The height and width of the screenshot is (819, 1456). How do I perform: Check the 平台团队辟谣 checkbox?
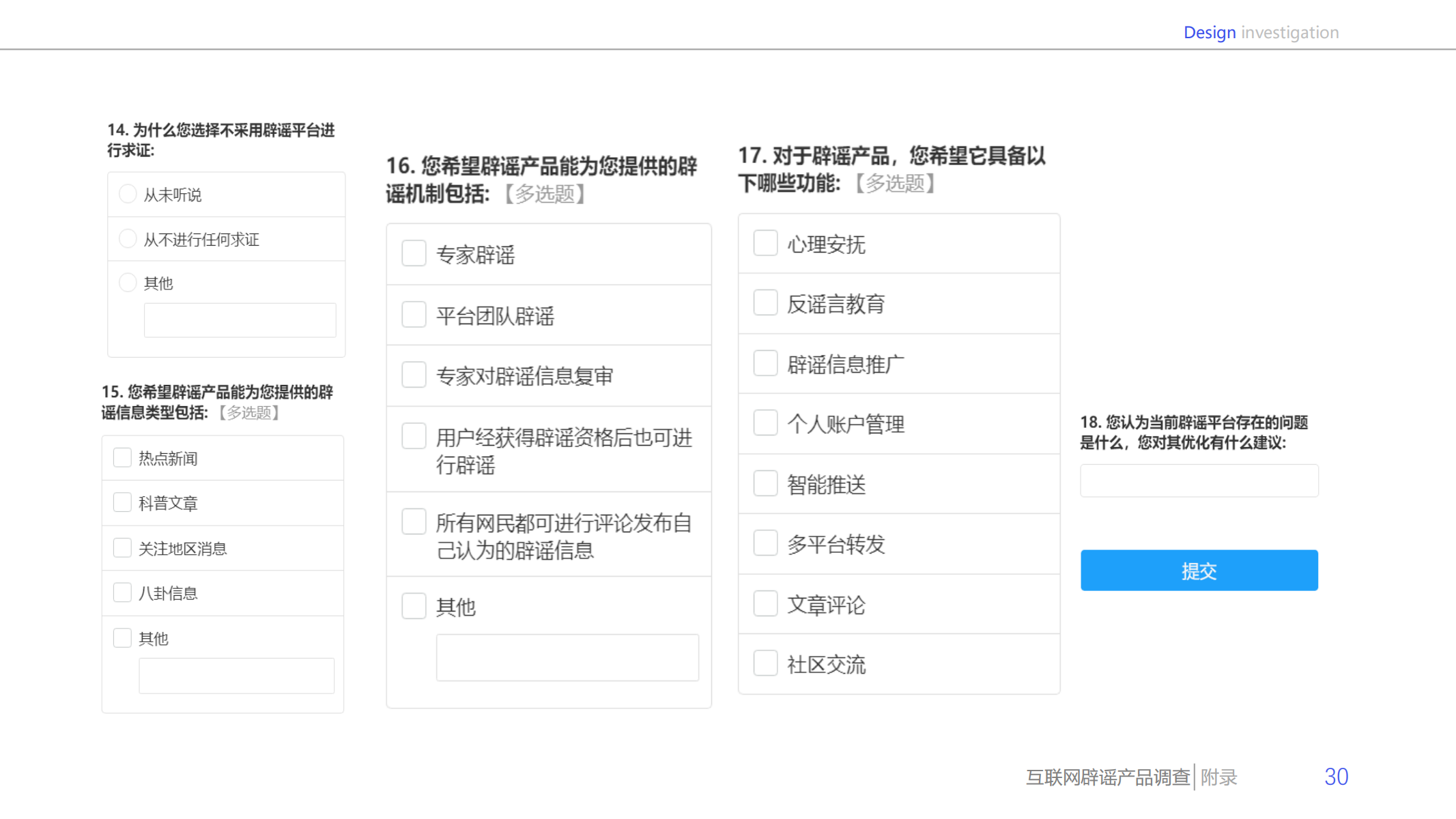pyautogui.click(x=413, y=314)
